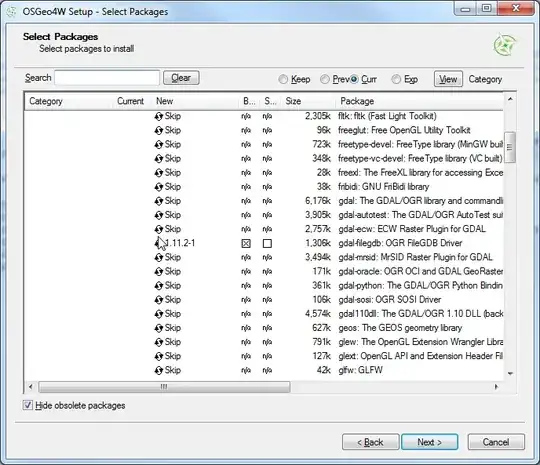Select gdal-ecw: ECW Raster Plugin text
Viewport: 540px width, 465px height.
coord(412,229)
